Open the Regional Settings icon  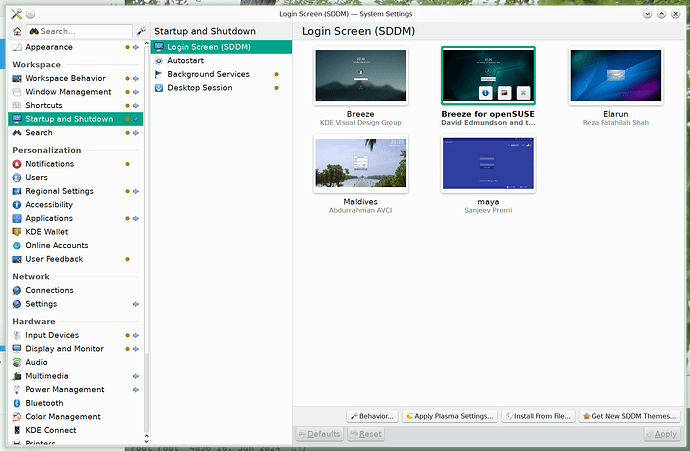17,191
